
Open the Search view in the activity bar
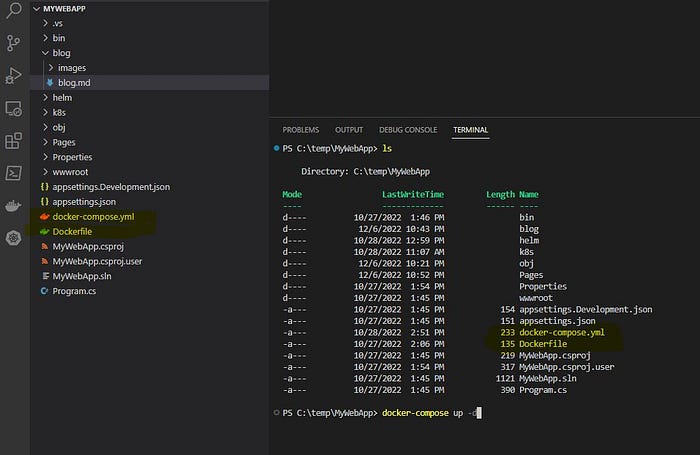coord(13,10)
